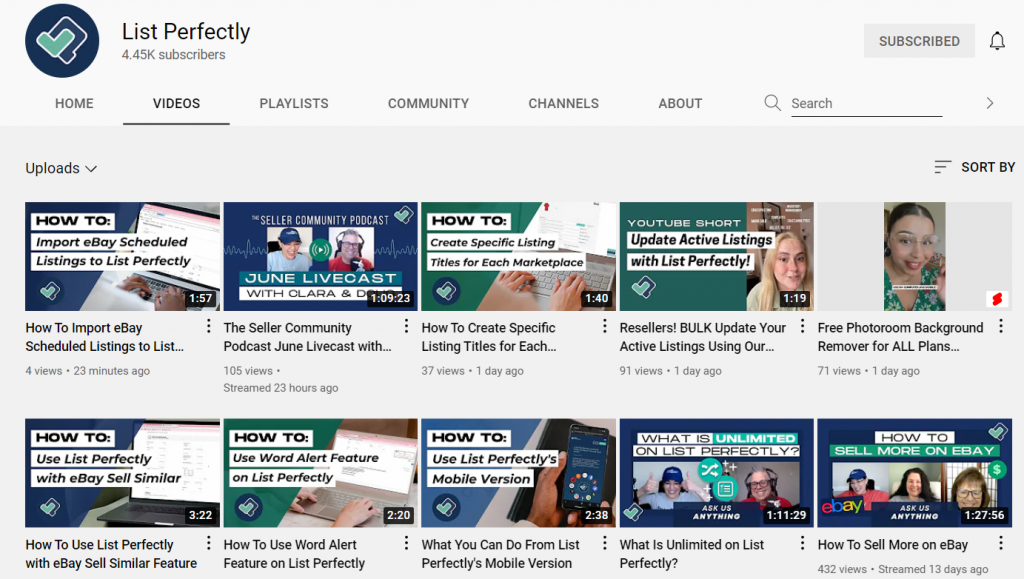Open 'What You Can Do From Mobile Version' title
The image size is (1024, 579).
[x=500, y=554]
